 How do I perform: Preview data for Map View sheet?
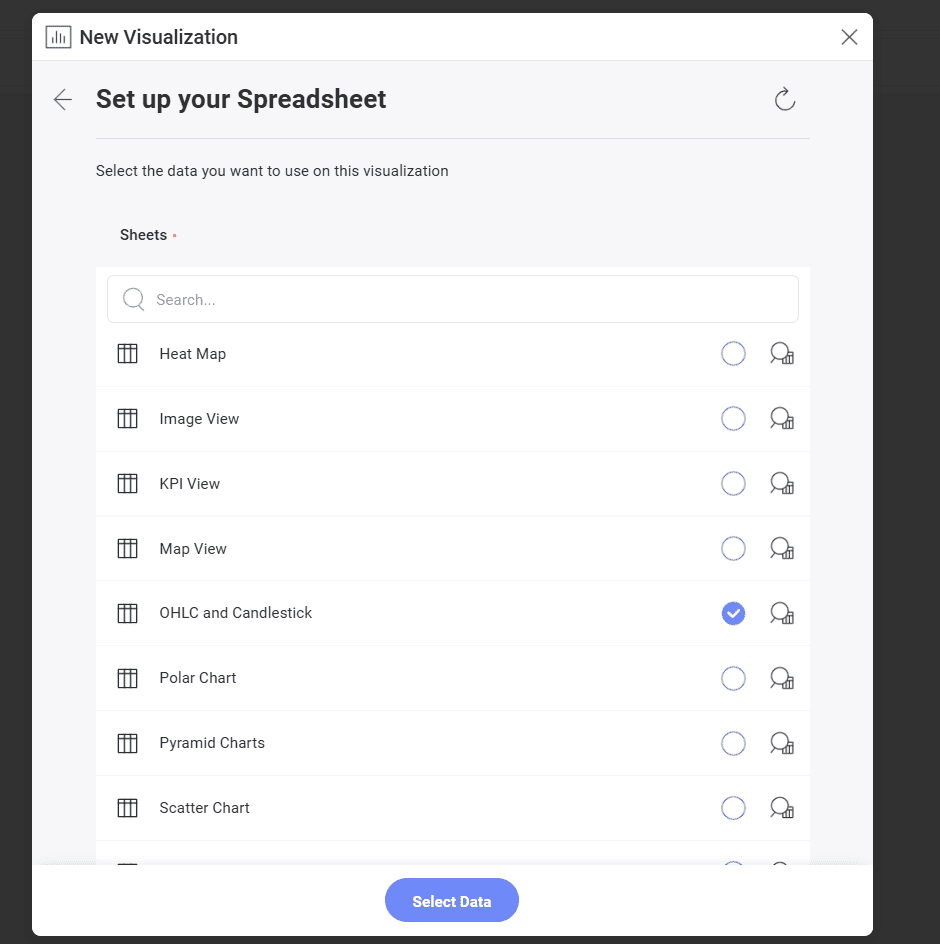[x=782, y=548]
